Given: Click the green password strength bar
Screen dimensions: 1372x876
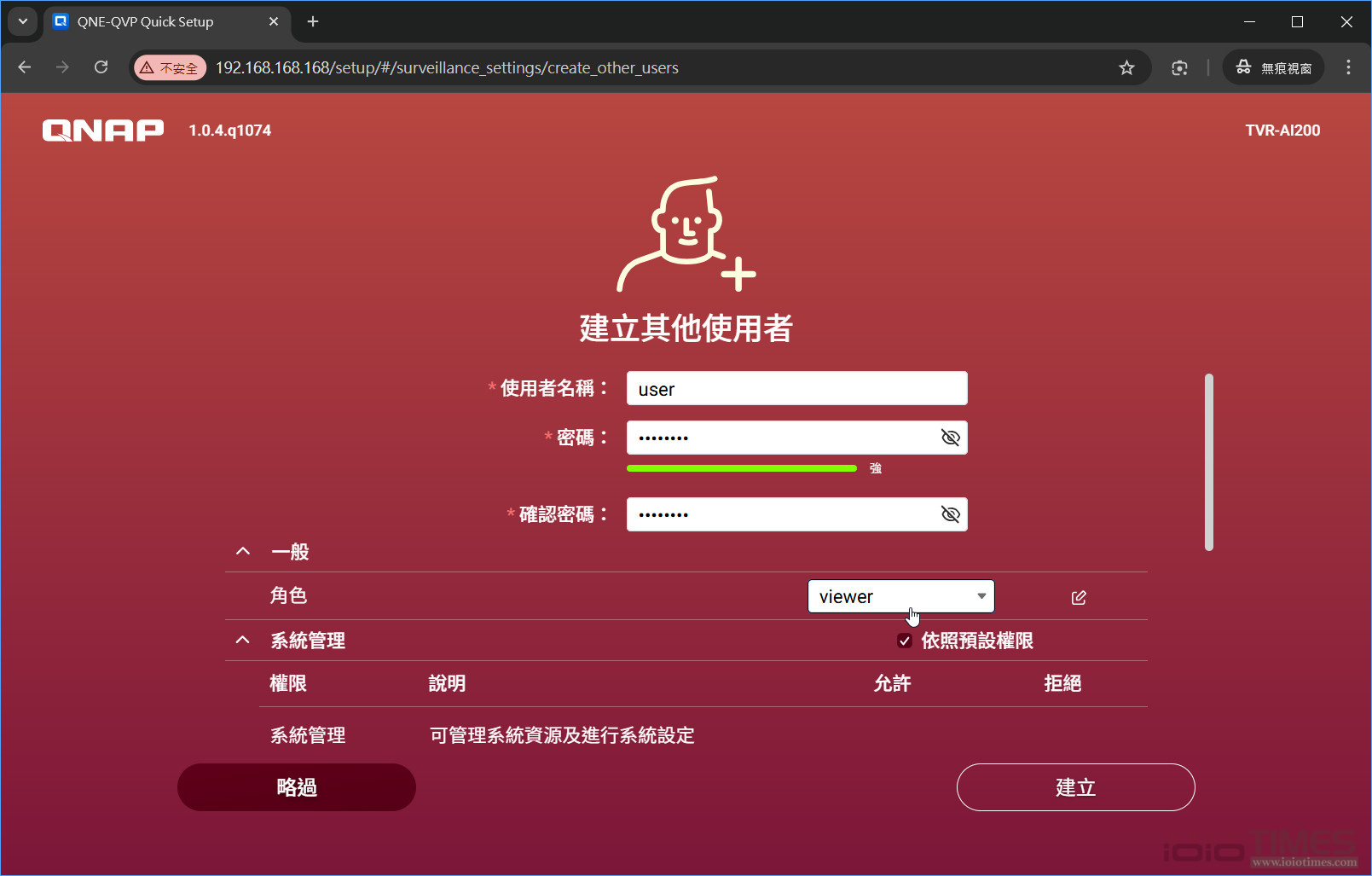Looking at the screenshot, I should click(741, 467).
